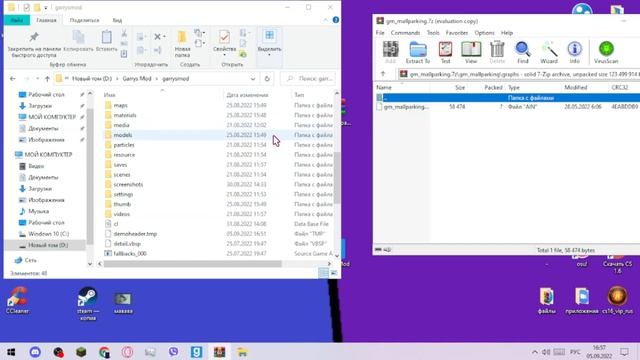Open the View tool in WinRAR
This screenshot has width=640, height=360.
click(471, 52)
